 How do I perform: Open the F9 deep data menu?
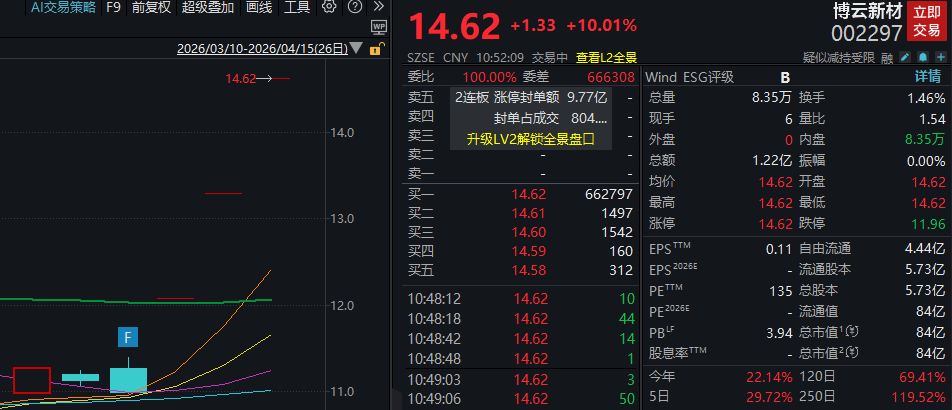click(x=113, y=7)
